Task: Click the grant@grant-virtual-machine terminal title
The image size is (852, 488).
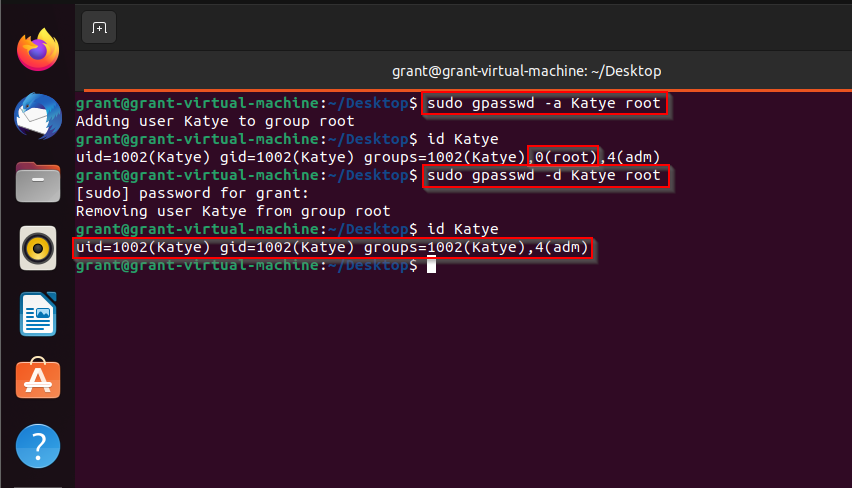Action: point(527,71)
